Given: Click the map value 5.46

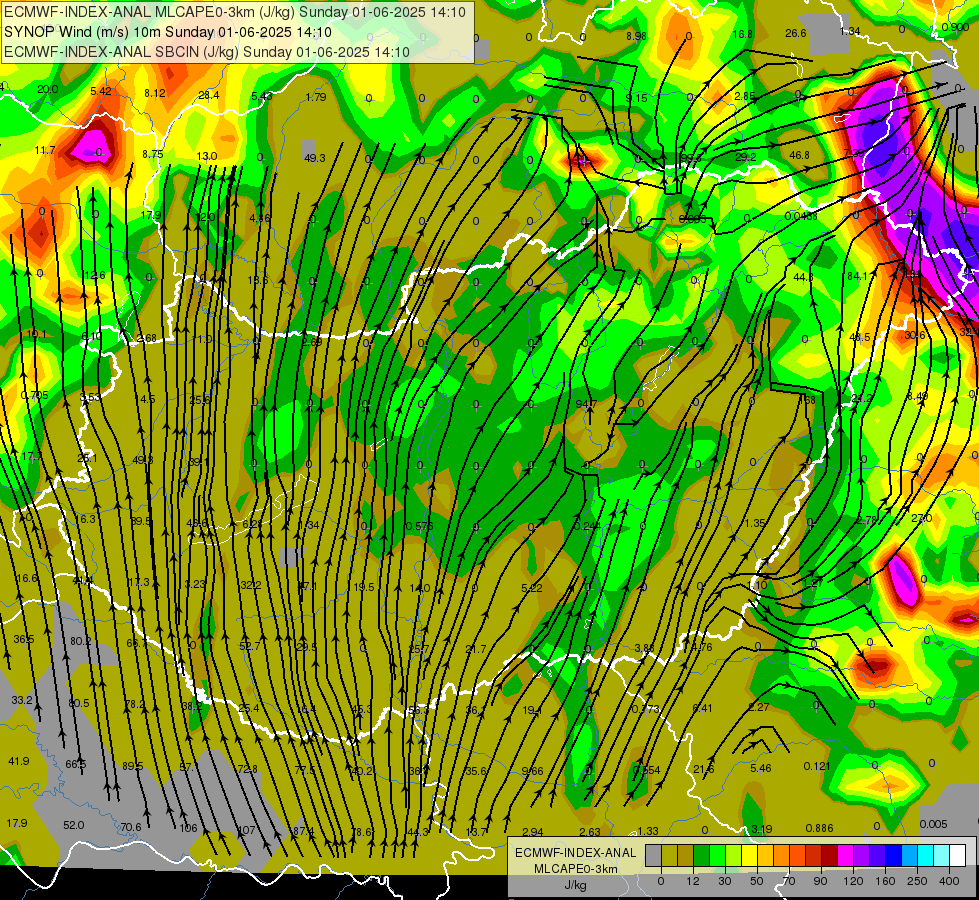Looking at the screenshot, I should (x=760, y=768).
